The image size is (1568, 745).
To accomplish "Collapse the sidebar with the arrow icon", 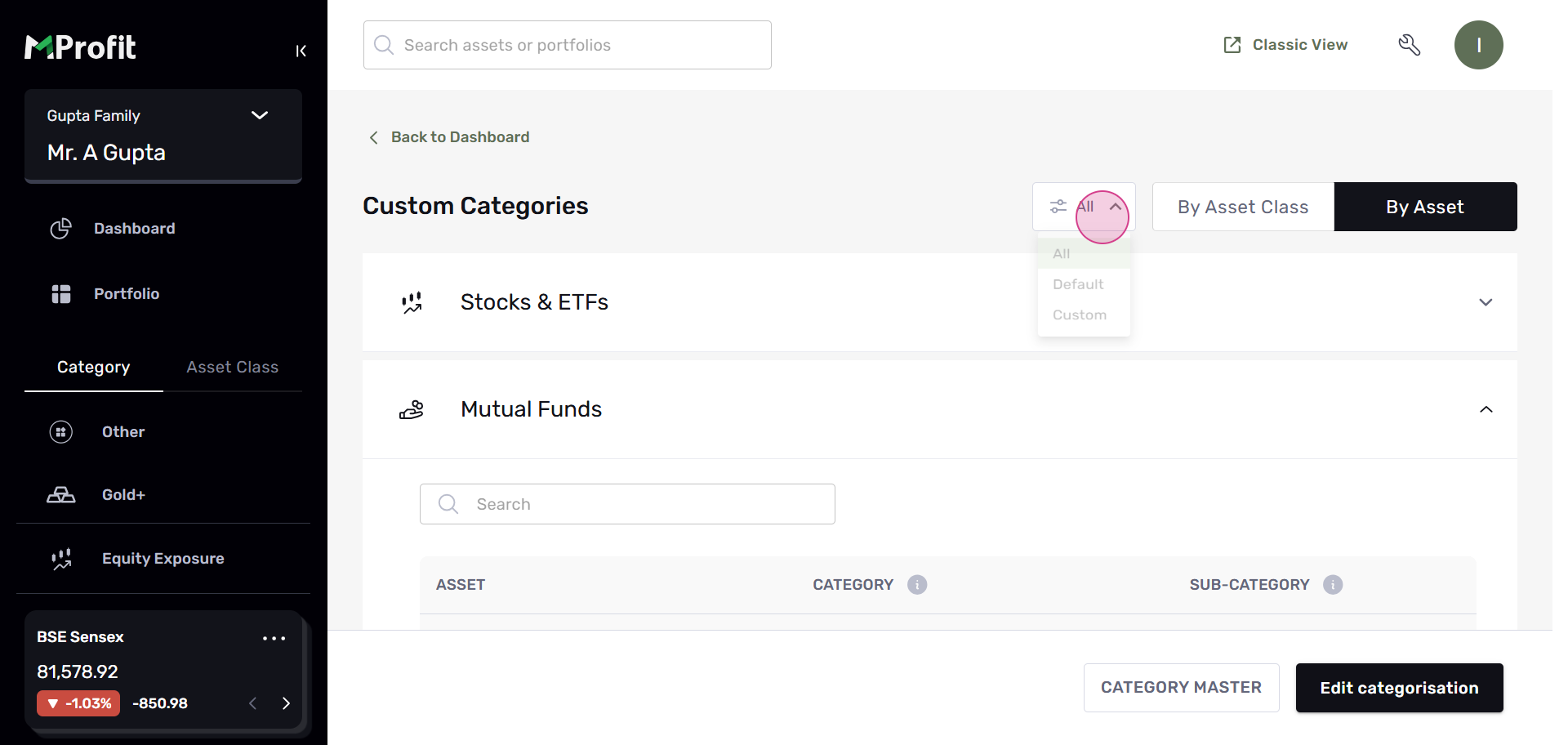I will (301, 51).
